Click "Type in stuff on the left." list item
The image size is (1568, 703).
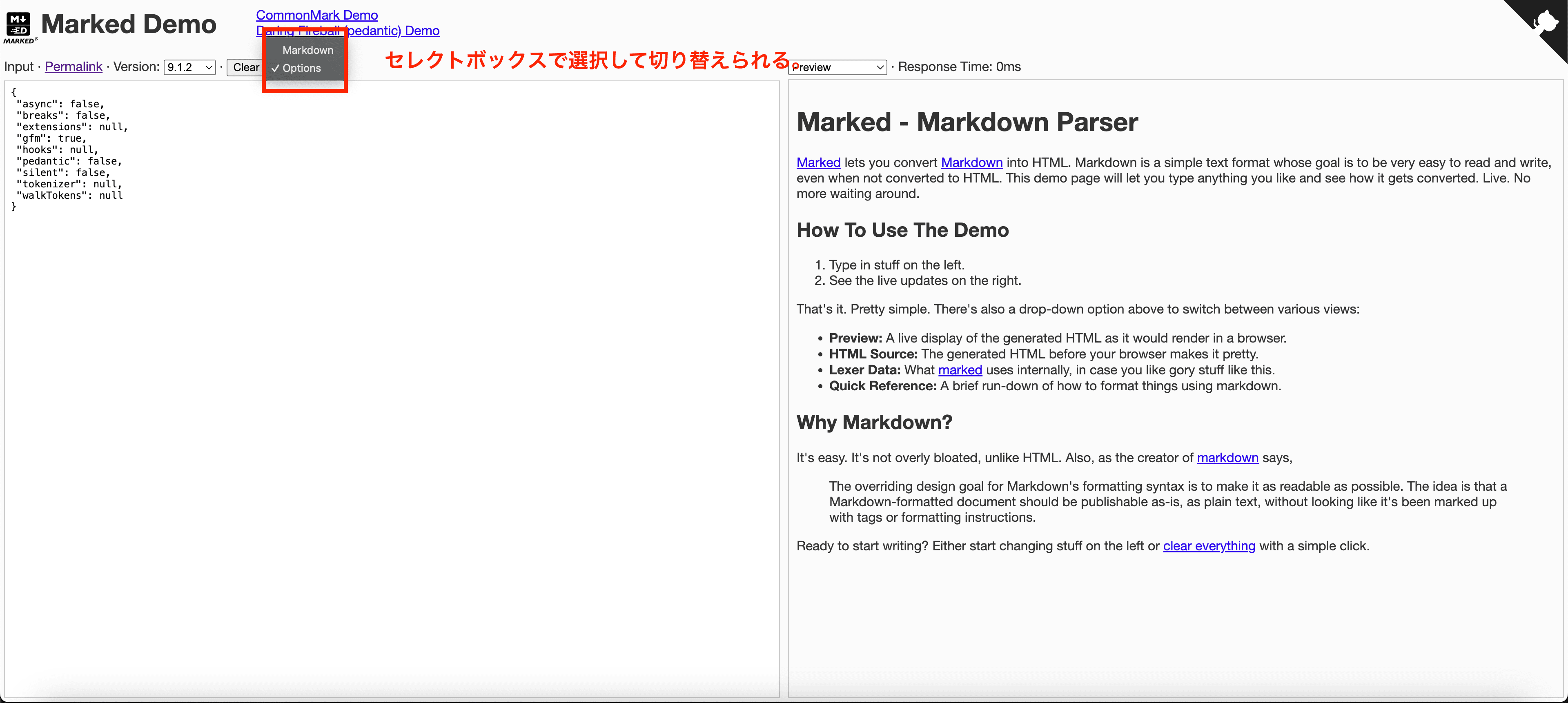click(x=897, y=265)
